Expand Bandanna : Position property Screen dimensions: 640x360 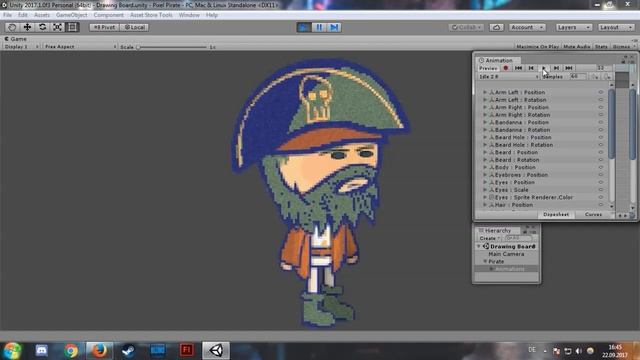point(485,122)
